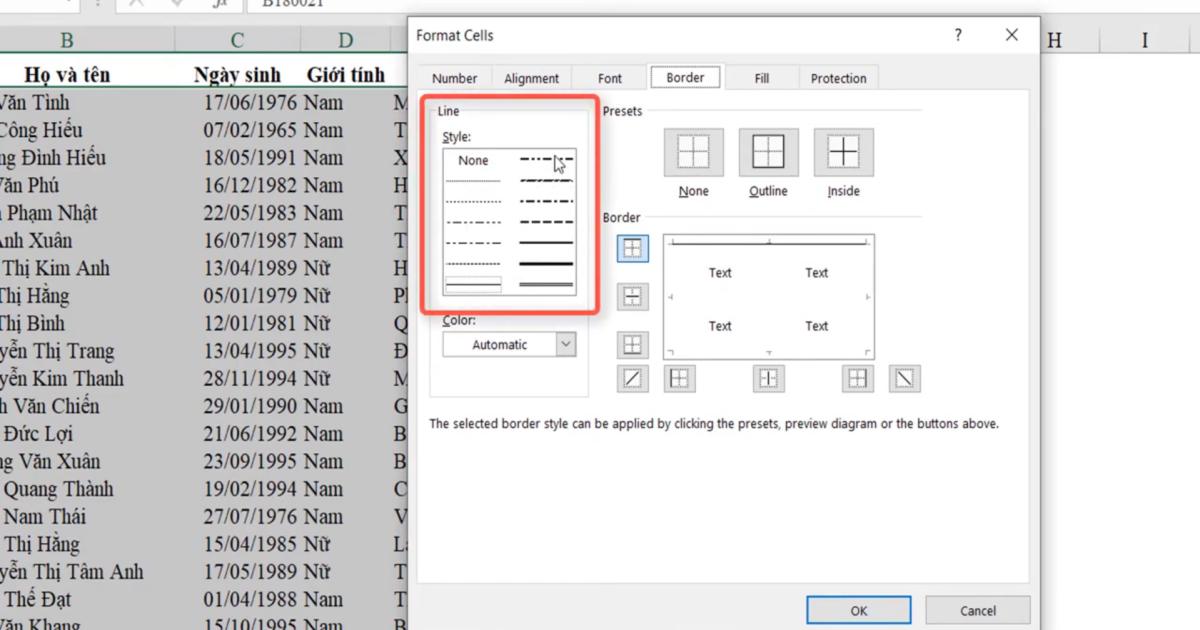Apply the Inside border preset
The image size is (1200, 630).
[x=843, y=152]
